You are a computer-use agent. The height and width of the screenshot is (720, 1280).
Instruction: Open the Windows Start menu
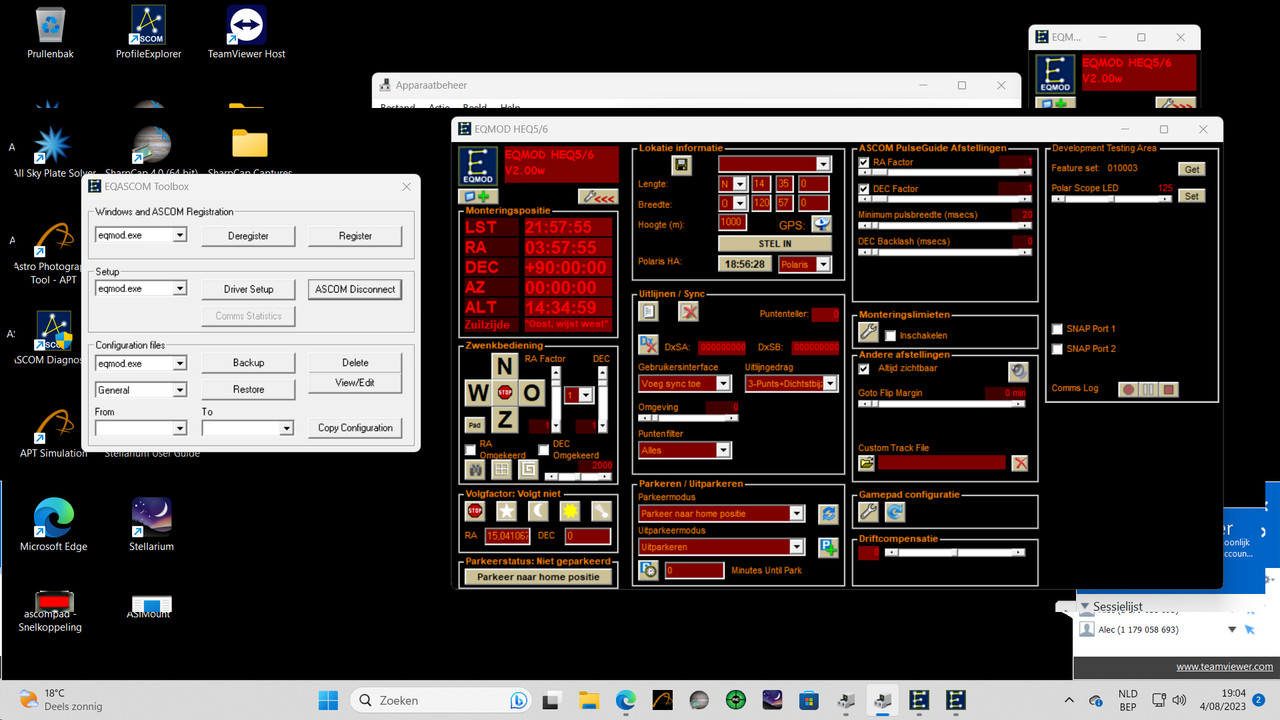pyautogui.click(x=329, y=700)
